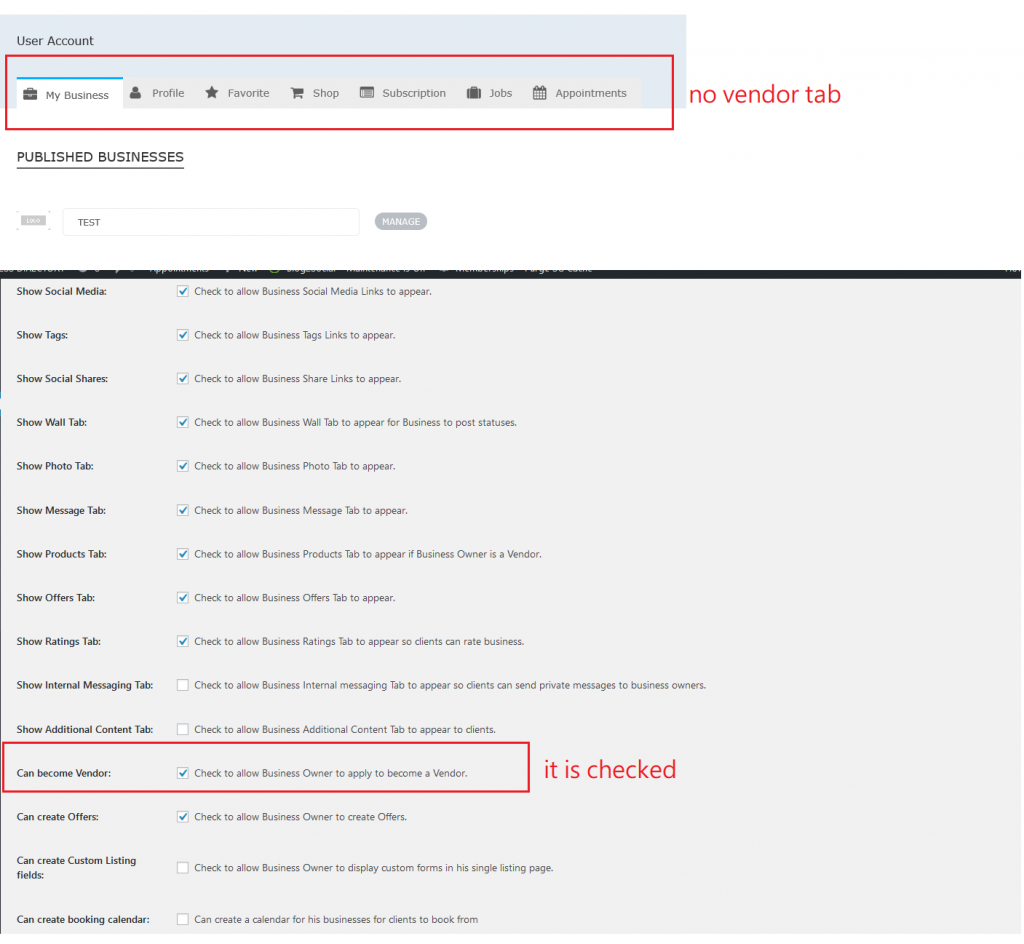Click the star icon beside Favorite
This screenshot has width=1024, height=944.
click(x=212, y=93)
